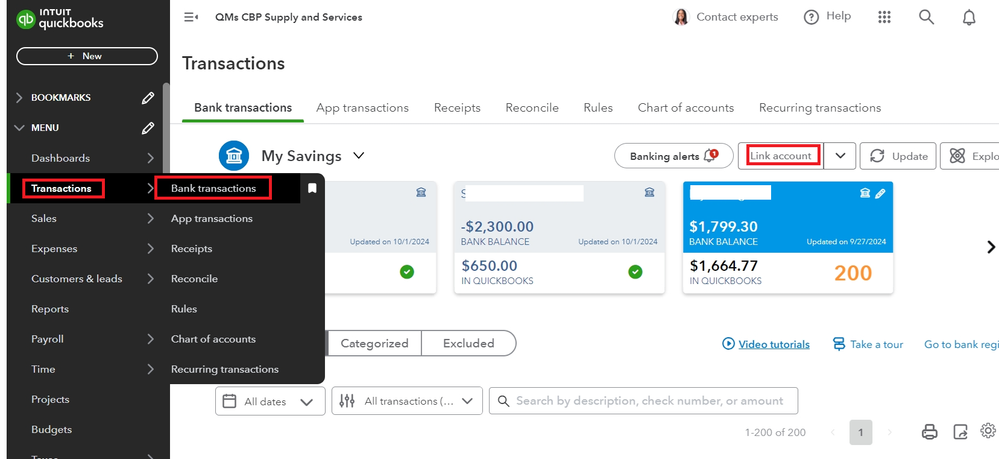Click the print icon

929,432
